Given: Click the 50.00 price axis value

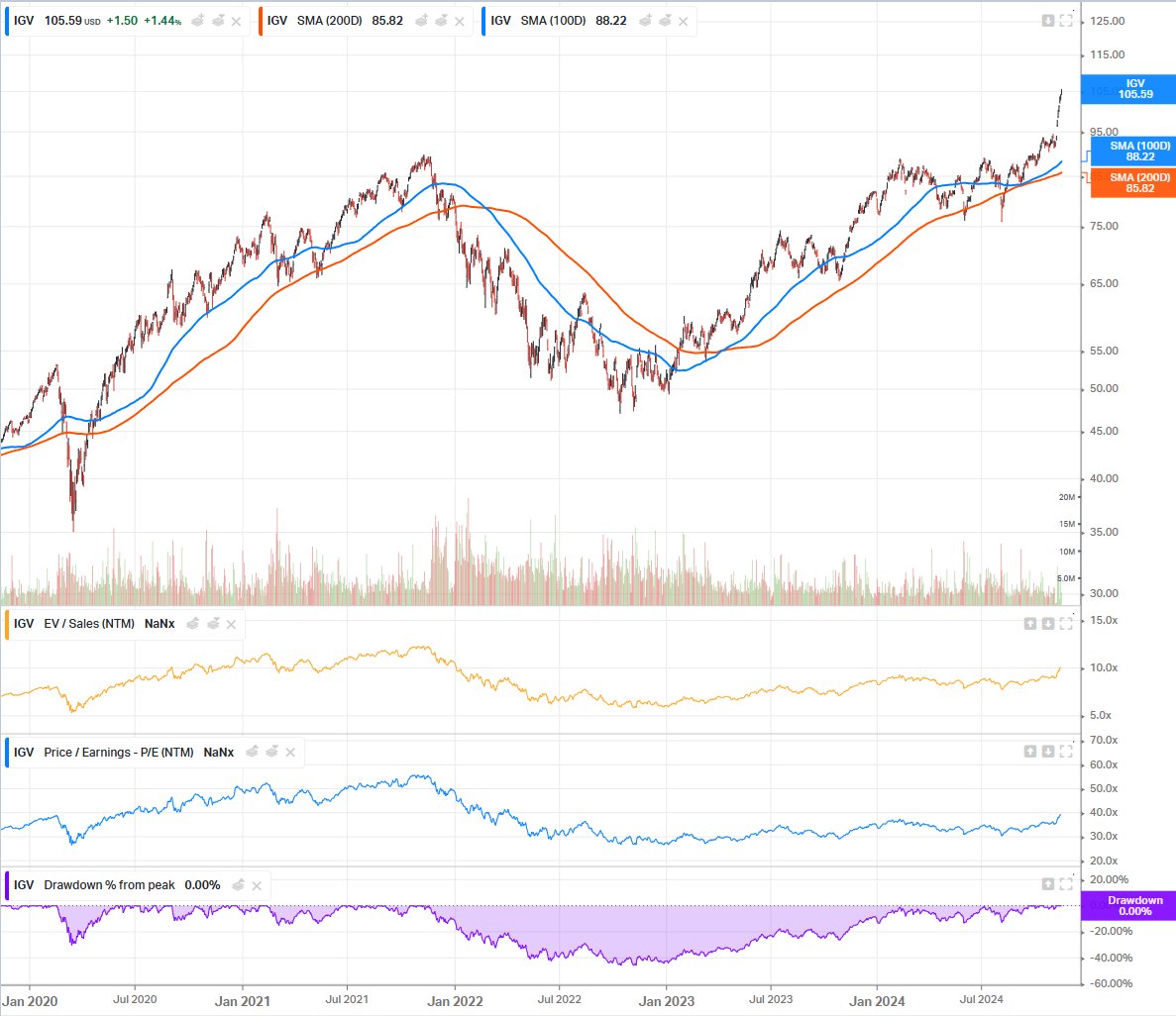Looking at the screenshot, I should [1104, 388].
